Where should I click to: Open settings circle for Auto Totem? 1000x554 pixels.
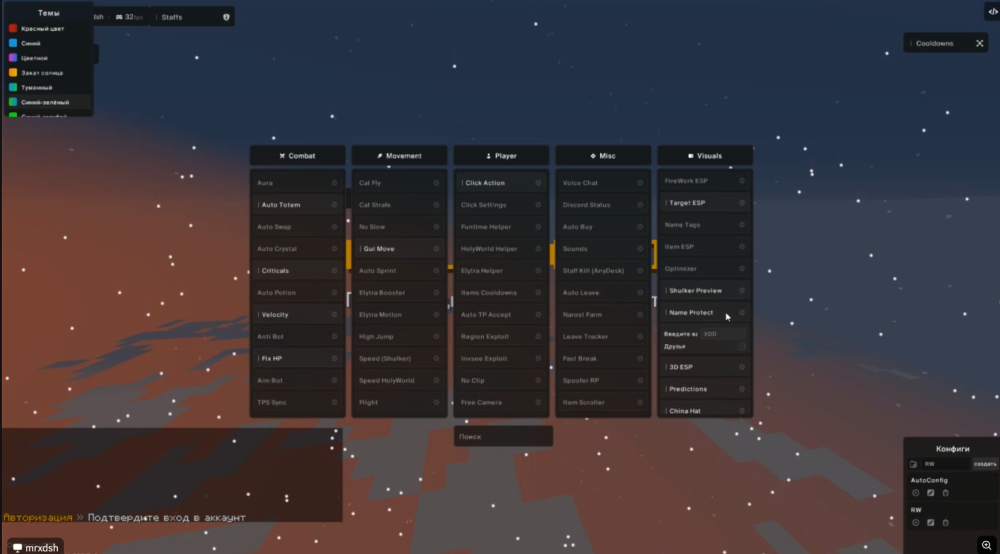click(x=334, y=205)
